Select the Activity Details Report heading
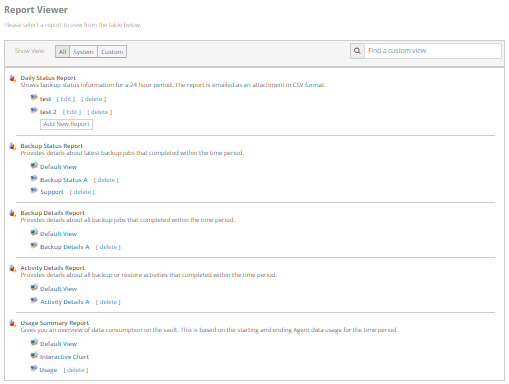The width and height of the screenshot is (509, 384). [52, 268]
